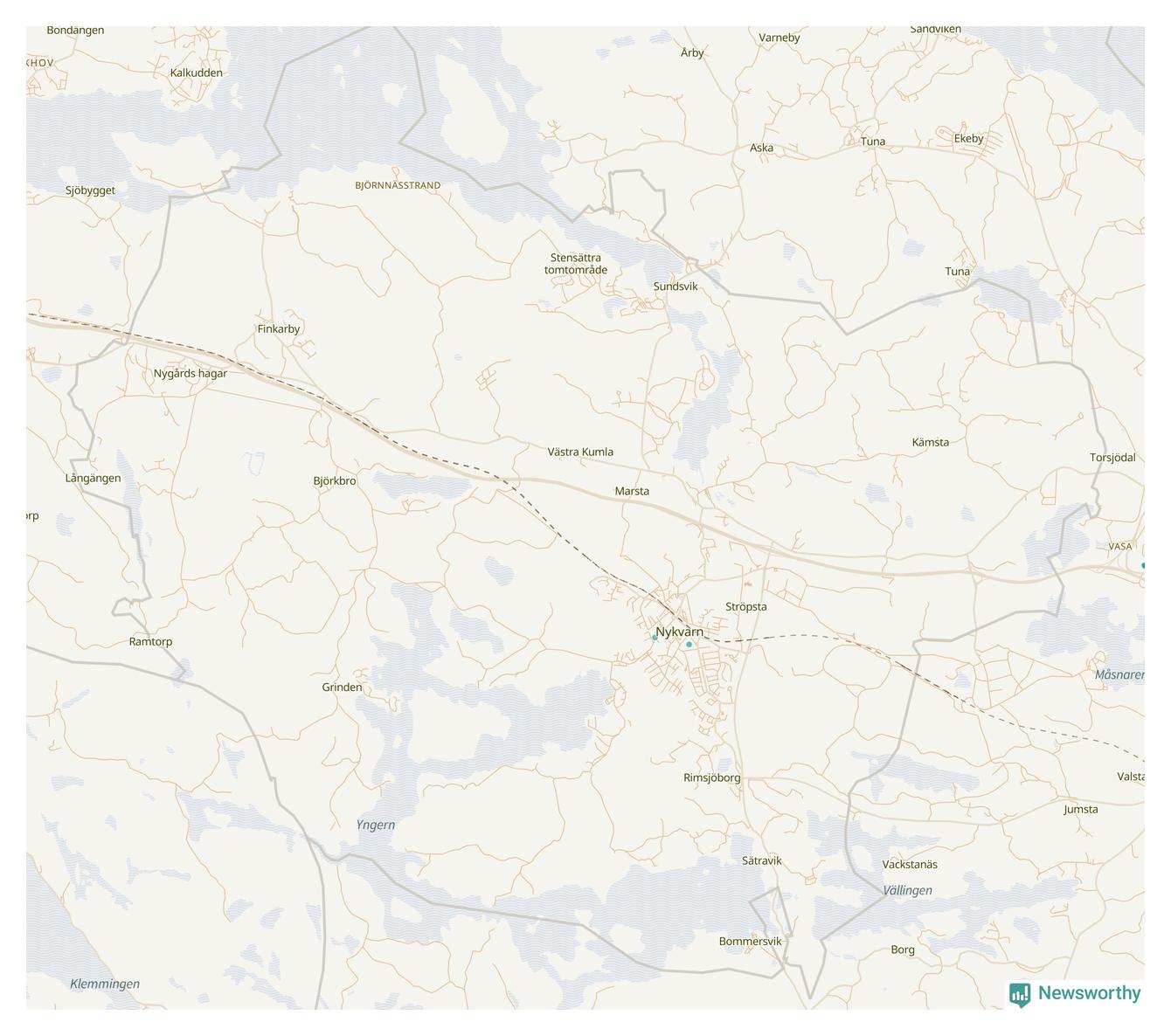
Task: Click the Bommersvik place label
Action: click(x=751, y=942)
